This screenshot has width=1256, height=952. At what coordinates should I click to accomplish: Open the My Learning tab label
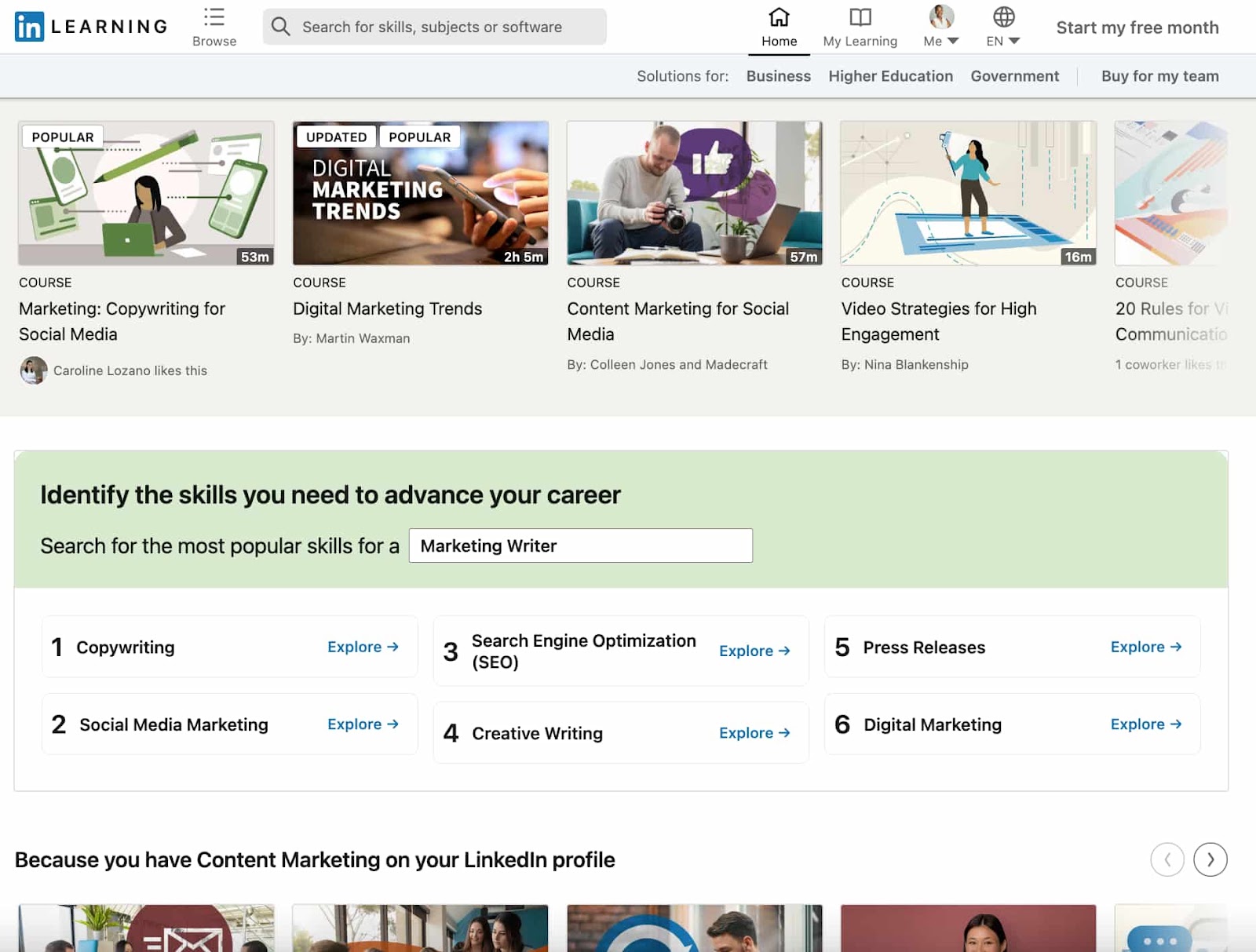coord(860,41)
